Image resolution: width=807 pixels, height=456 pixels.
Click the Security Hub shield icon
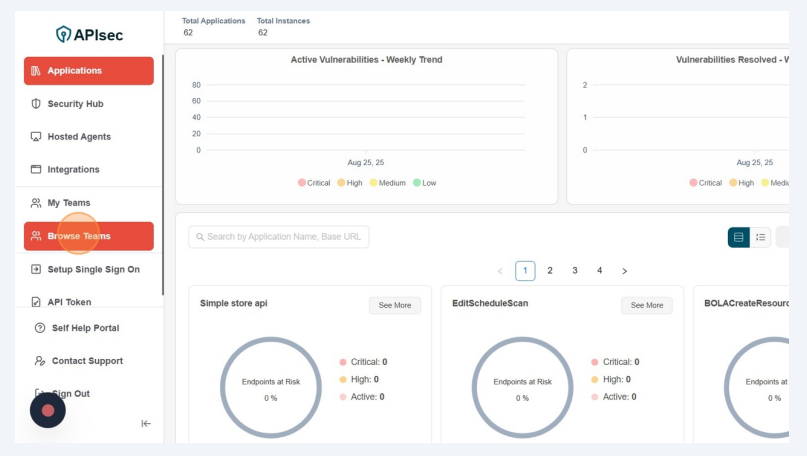[x=36, y=104]
